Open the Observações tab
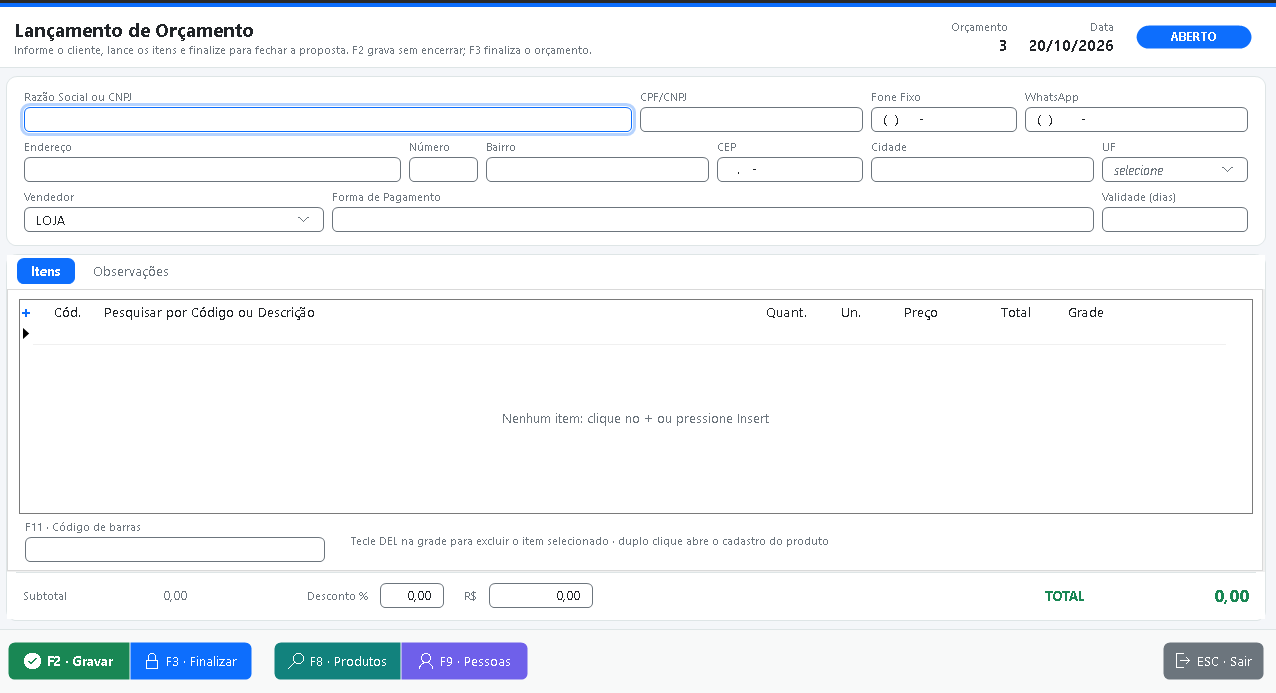1276x693 pixels. click(131, 271)
